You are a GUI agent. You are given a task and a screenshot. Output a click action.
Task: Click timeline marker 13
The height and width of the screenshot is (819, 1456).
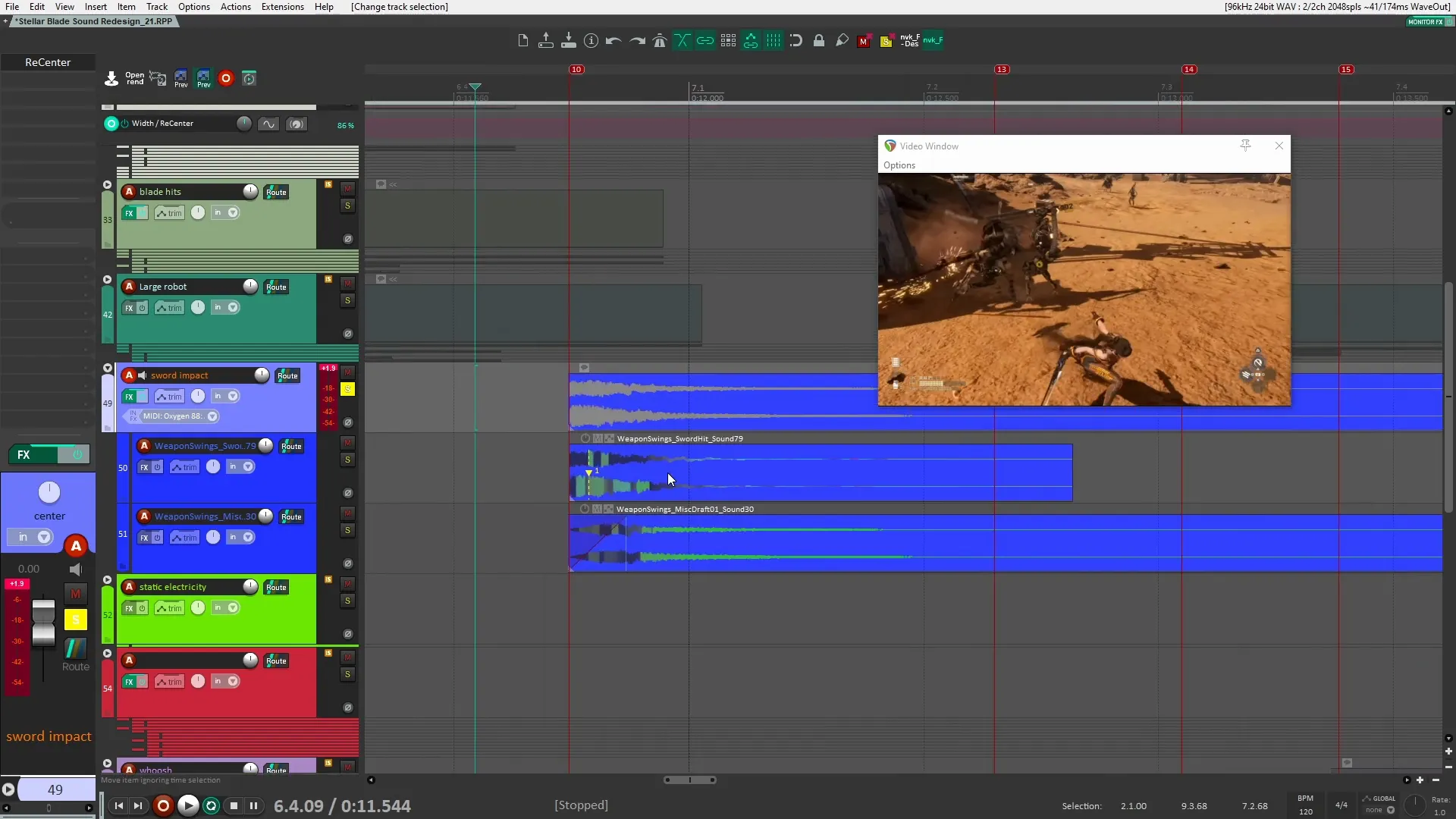(x=1002, y=69)
